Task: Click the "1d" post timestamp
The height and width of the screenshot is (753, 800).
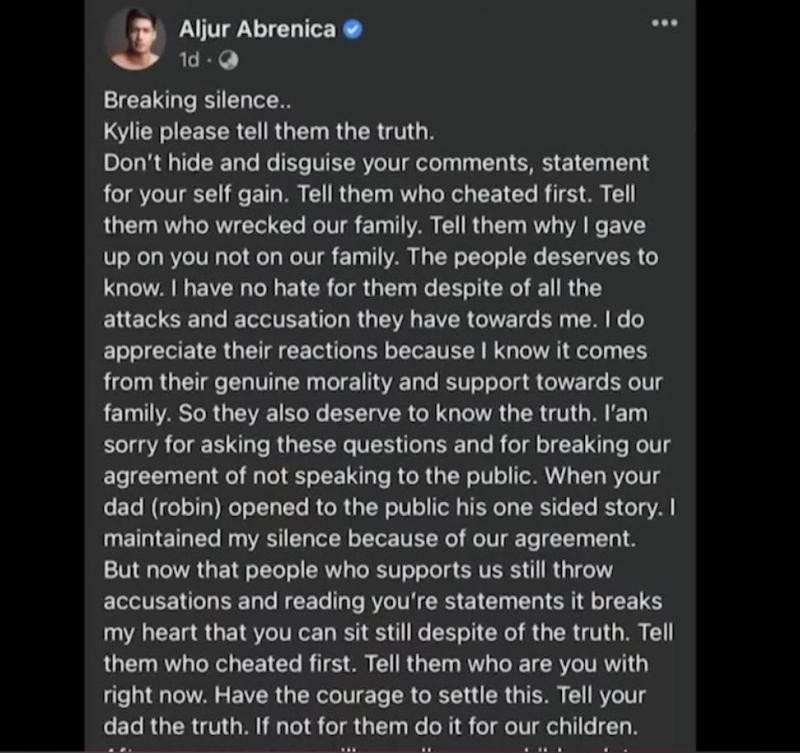Action: [188, 59]
